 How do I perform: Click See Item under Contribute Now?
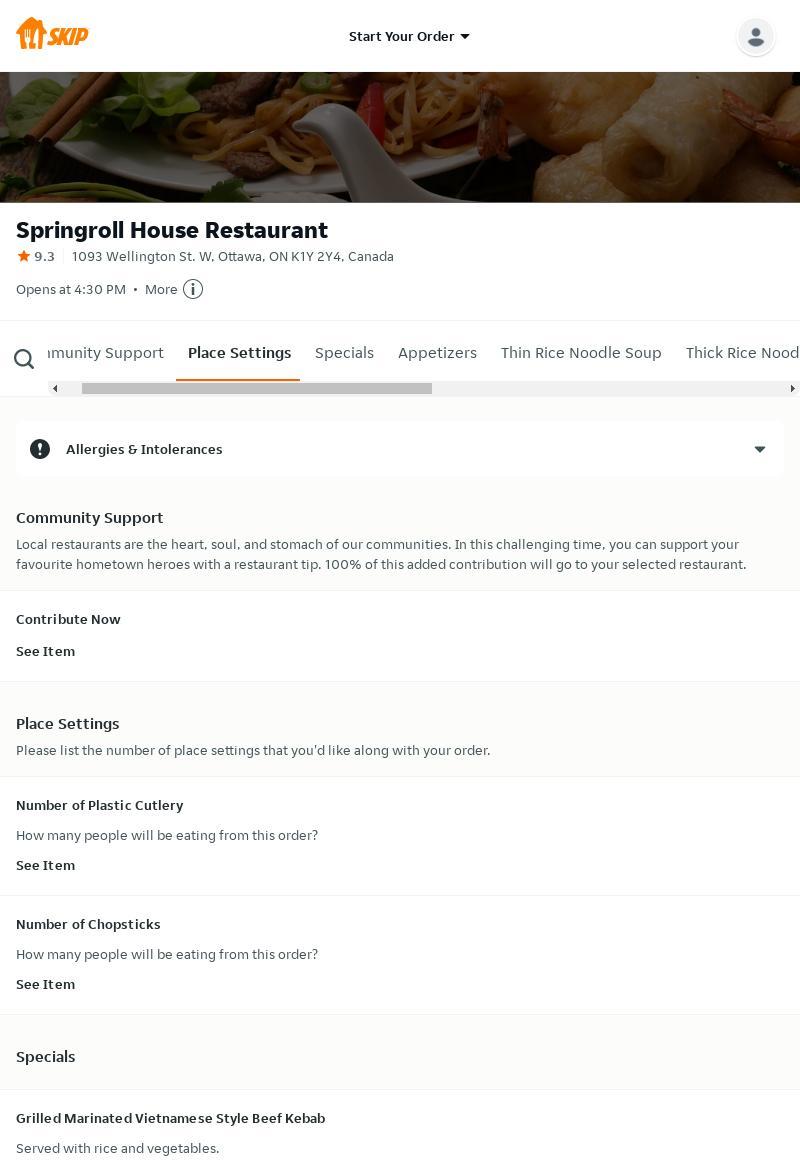point(45,651)
